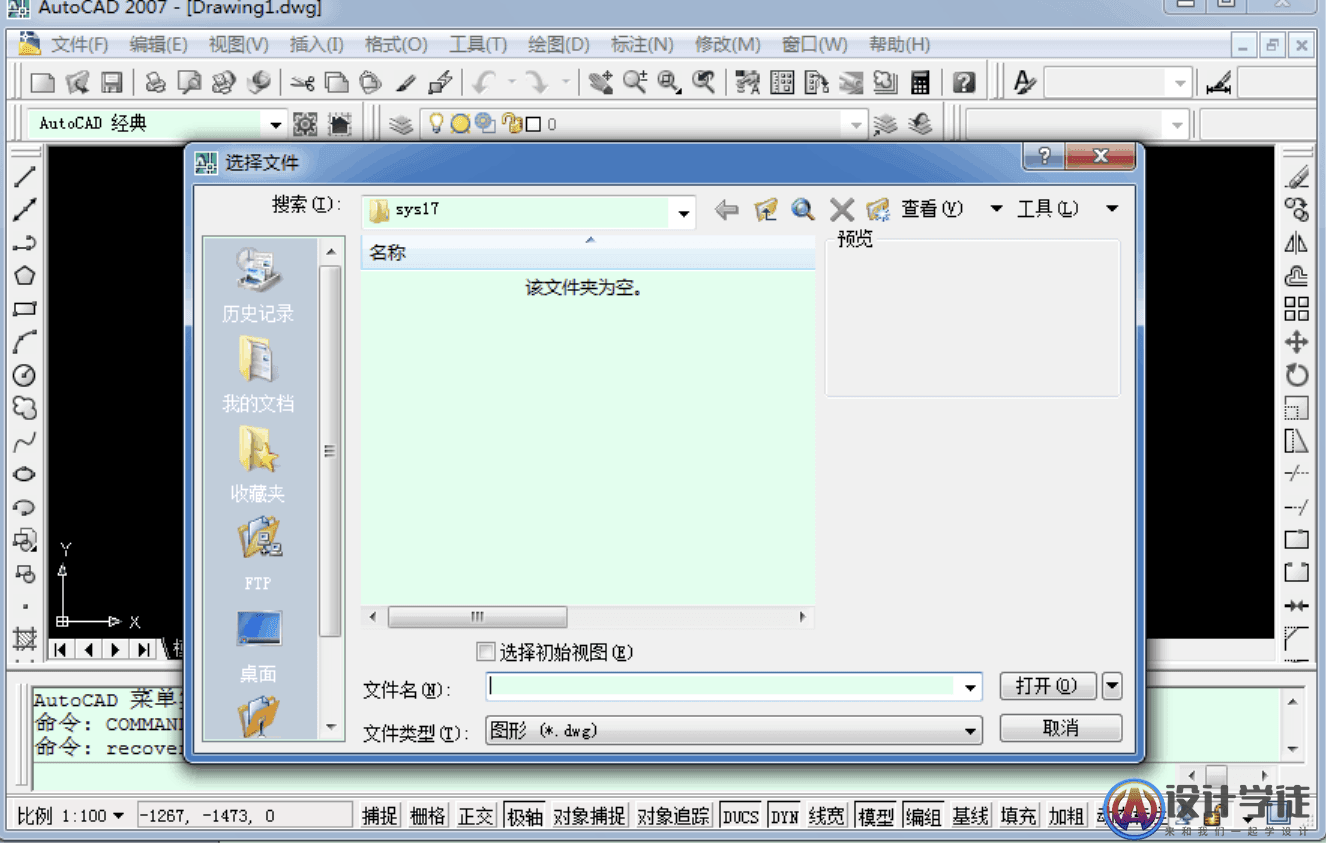Click the Match Properties brush icon

pyautogui.click(x=406, y=82)
